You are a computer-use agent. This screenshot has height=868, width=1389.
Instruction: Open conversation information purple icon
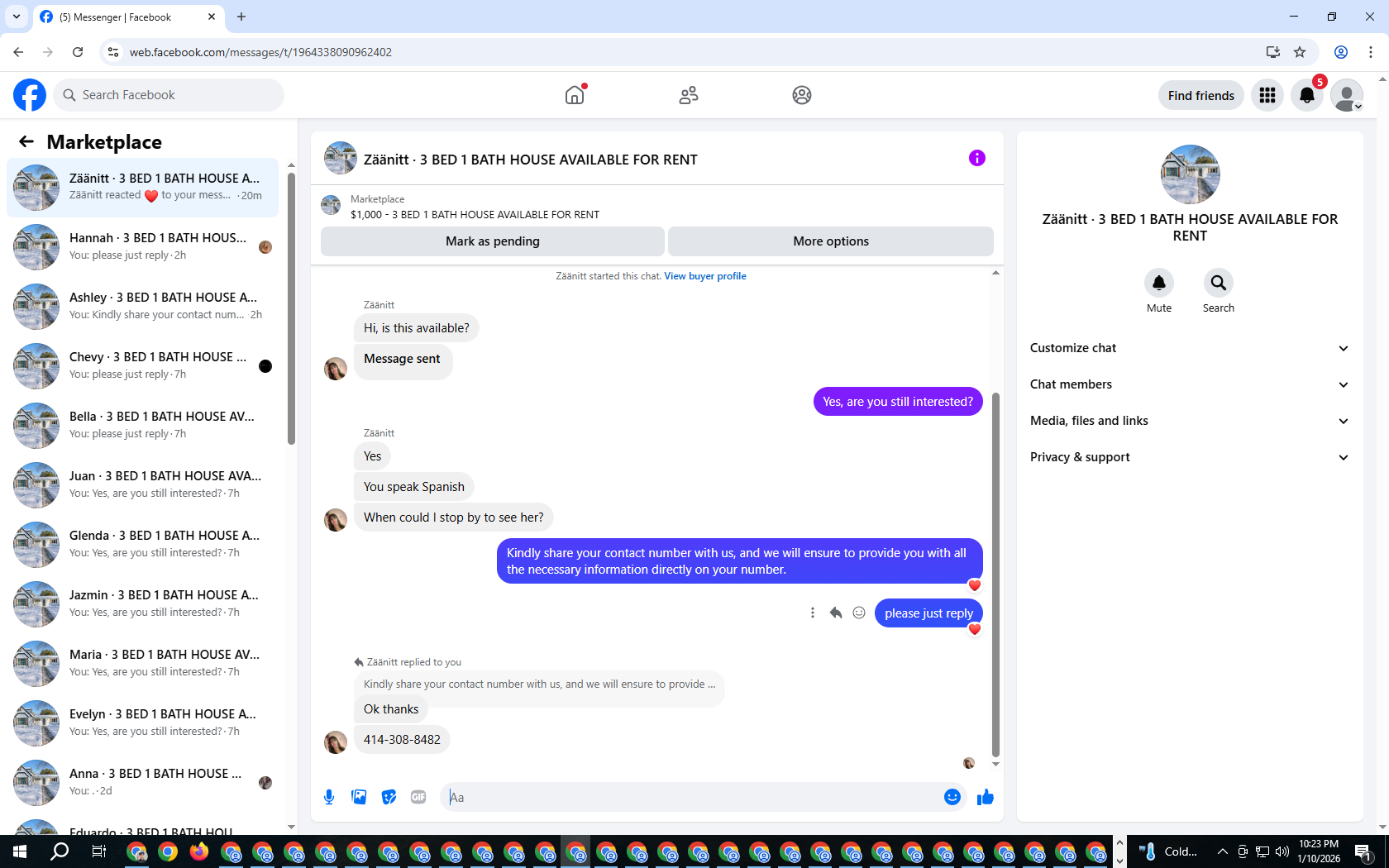[x=976, y=158]
